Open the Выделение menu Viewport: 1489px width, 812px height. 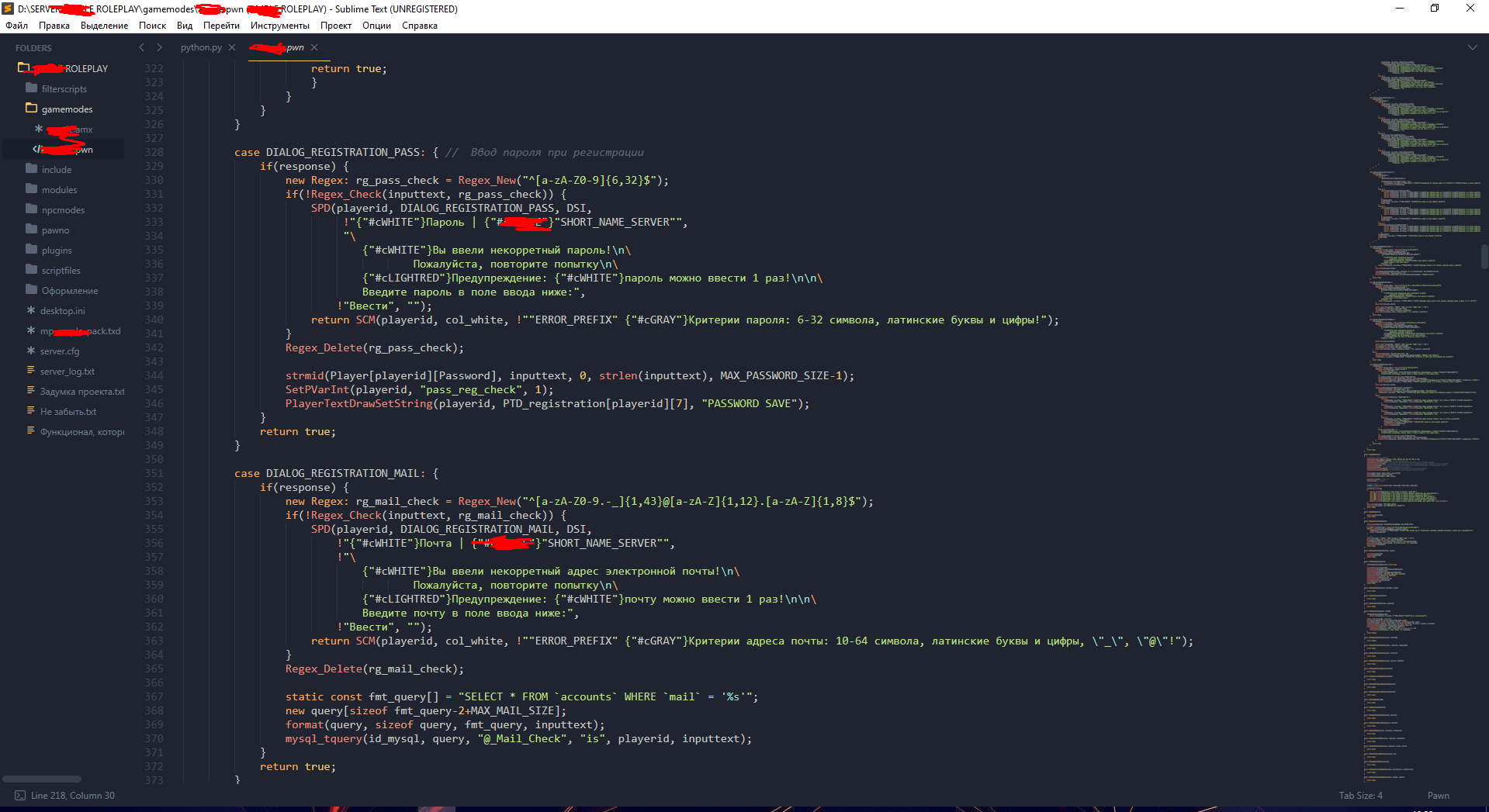pyautogui.click(x=104, y=26)
